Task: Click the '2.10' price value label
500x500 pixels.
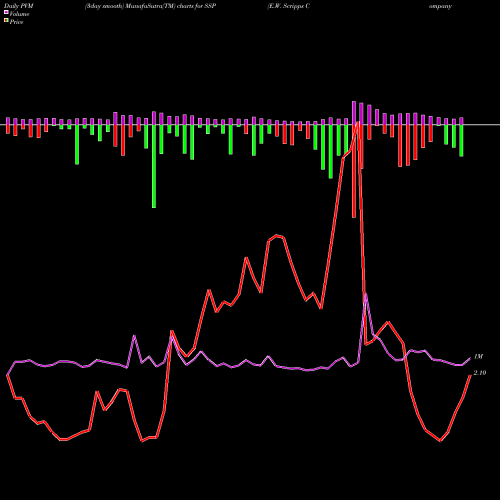Action: coord(480,373)
